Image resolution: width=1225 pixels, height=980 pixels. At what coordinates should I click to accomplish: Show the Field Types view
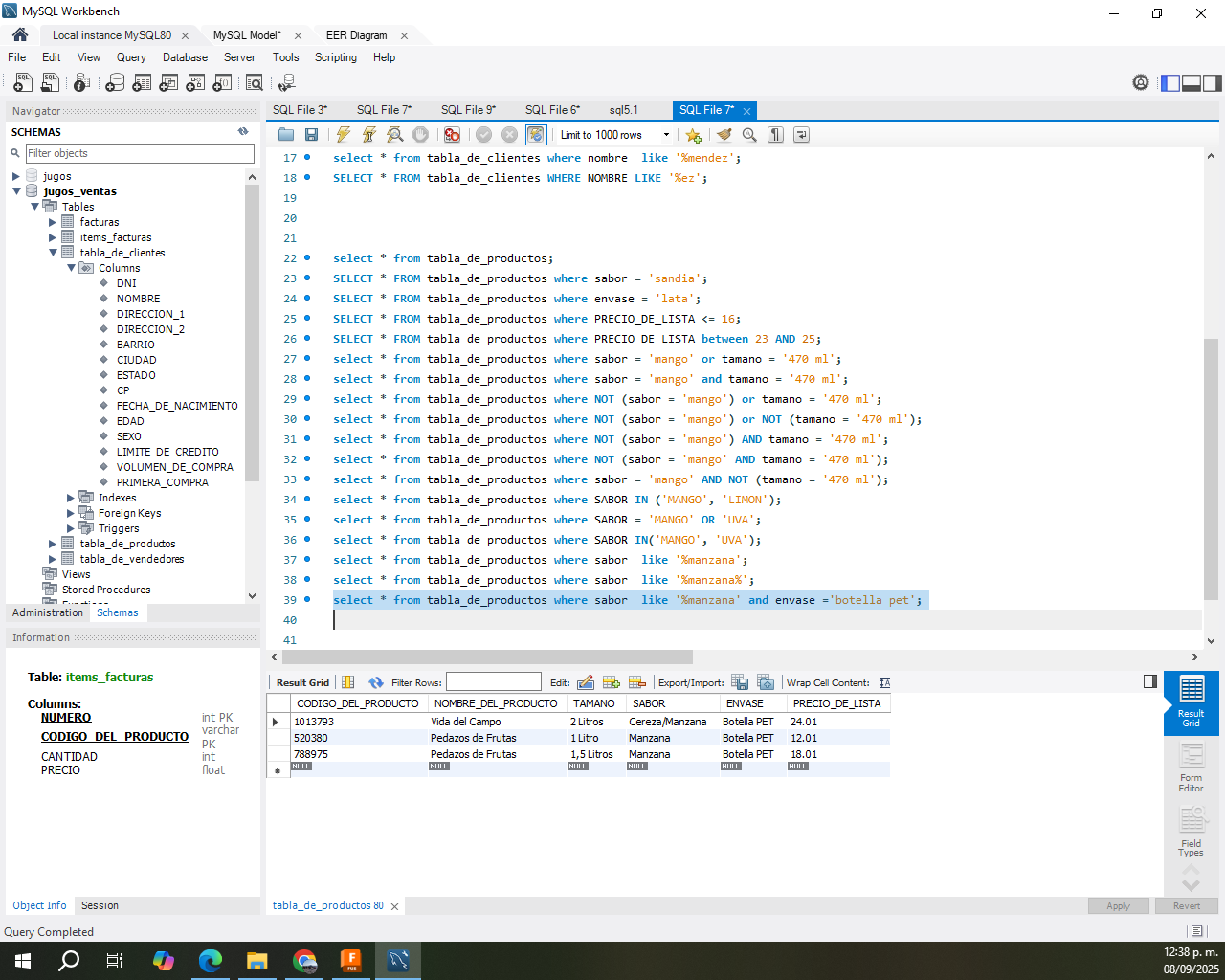(x=1192, y=833)
